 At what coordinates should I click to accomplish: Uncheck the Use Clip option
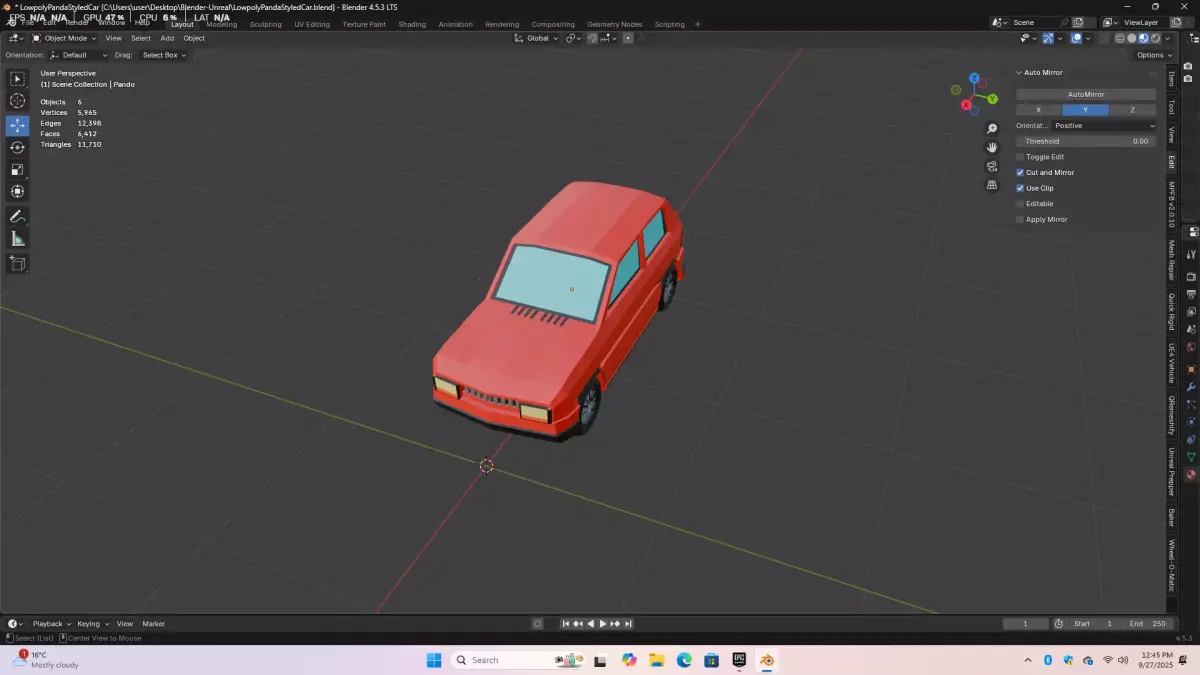point(1020,188)
